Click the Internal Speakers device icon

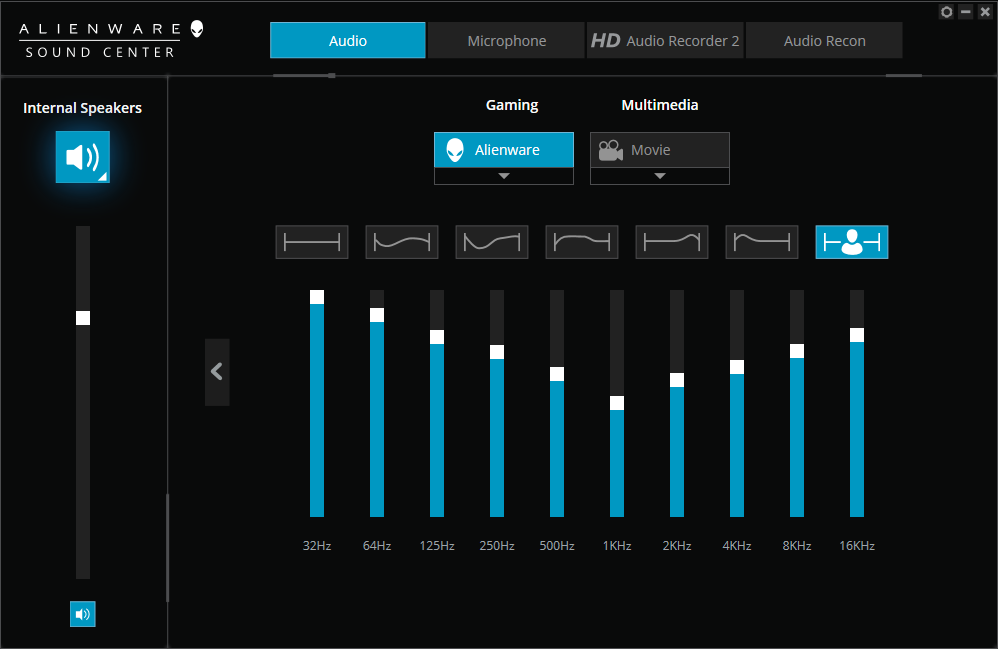[x=83, y=157]
